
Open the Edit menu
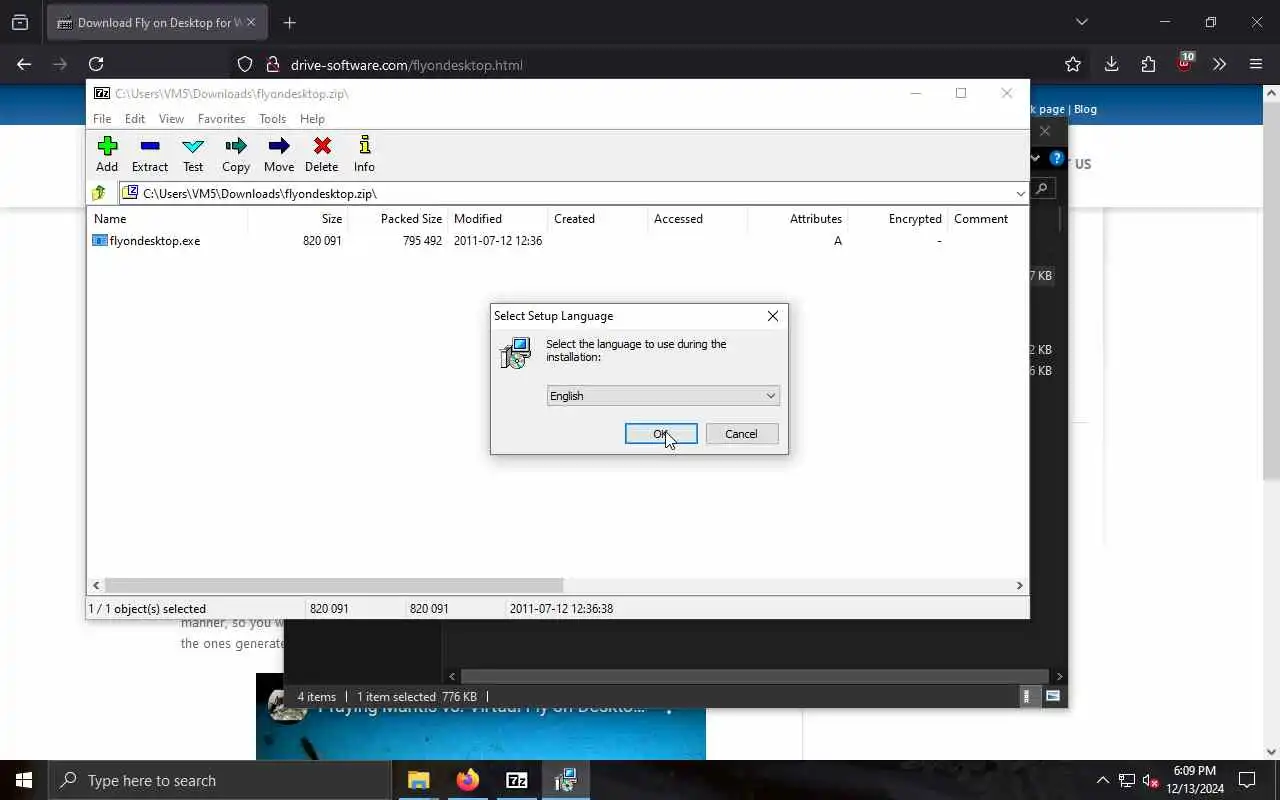pos(135,118)
